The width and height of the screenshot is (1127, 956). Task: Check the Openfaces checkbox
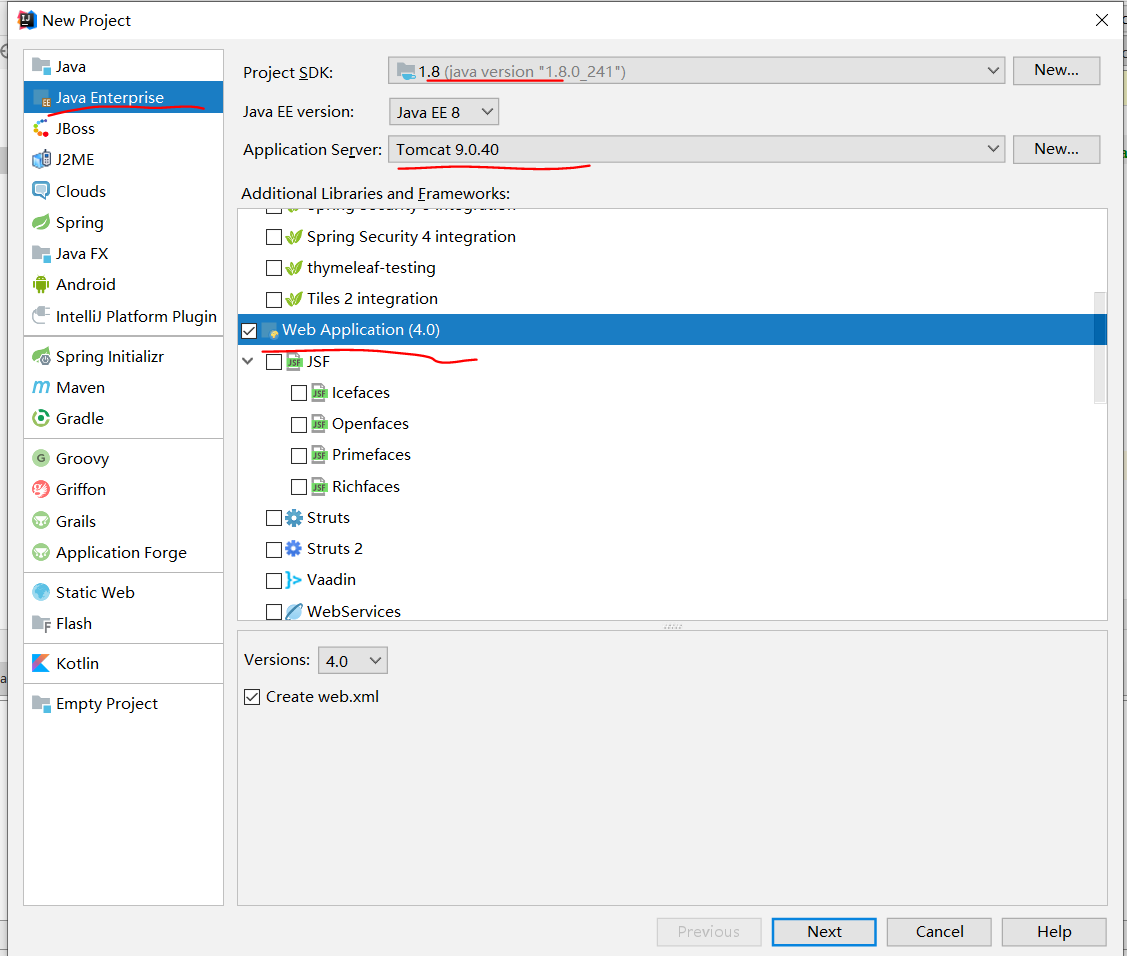click(298, 425)
